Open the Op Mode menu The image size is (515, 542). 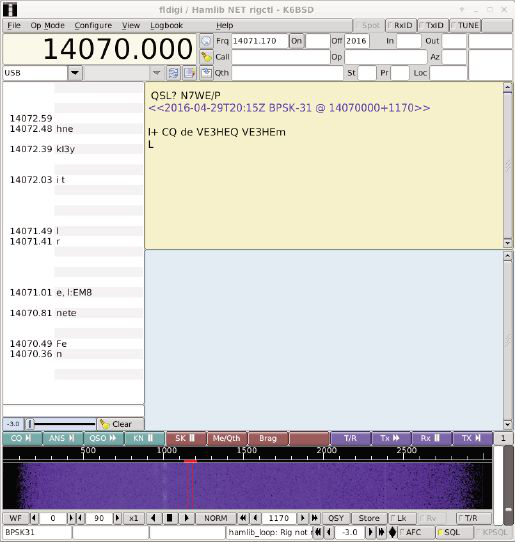point(47,25)
